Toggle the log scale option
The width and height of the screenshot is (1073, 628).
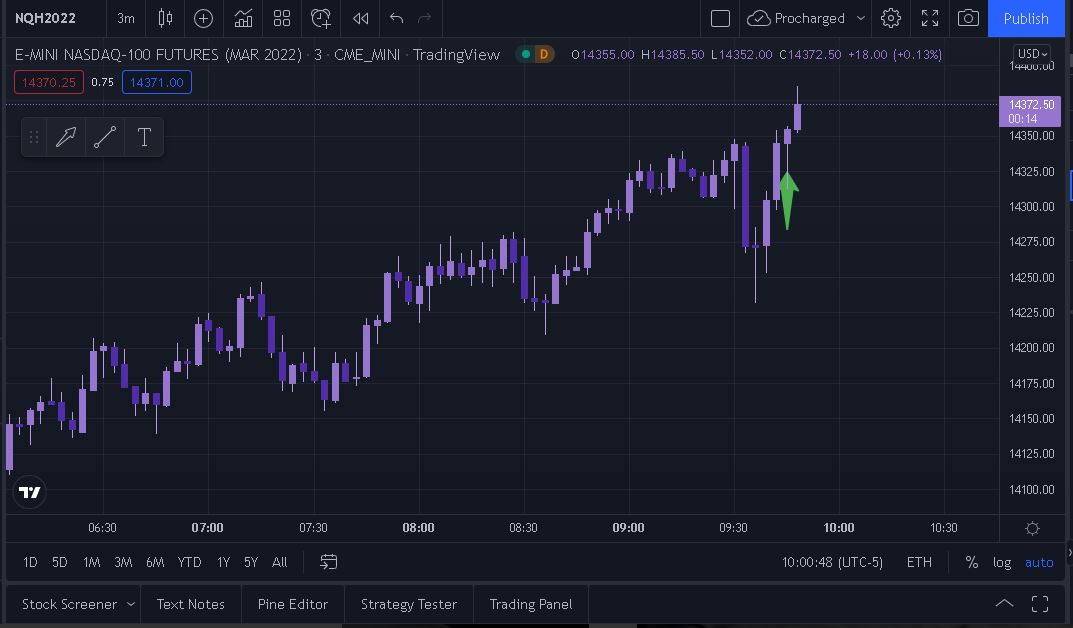click(x=1001, y=562)
